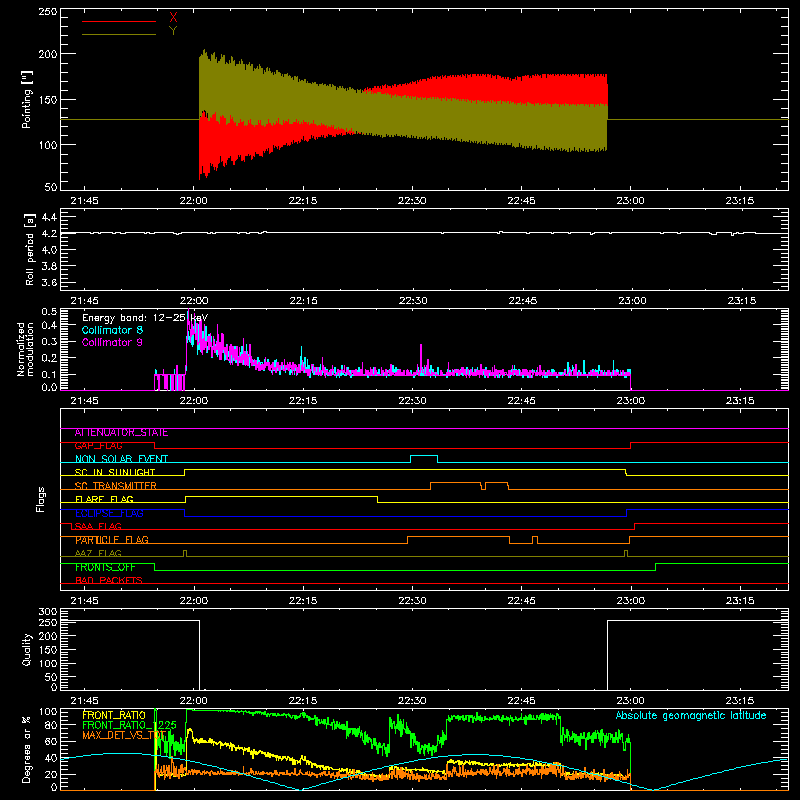Screen dimensions: 800x800
Task: Click the 4.2 tick on Roll period axis
Action: click(x=49, y=234)
